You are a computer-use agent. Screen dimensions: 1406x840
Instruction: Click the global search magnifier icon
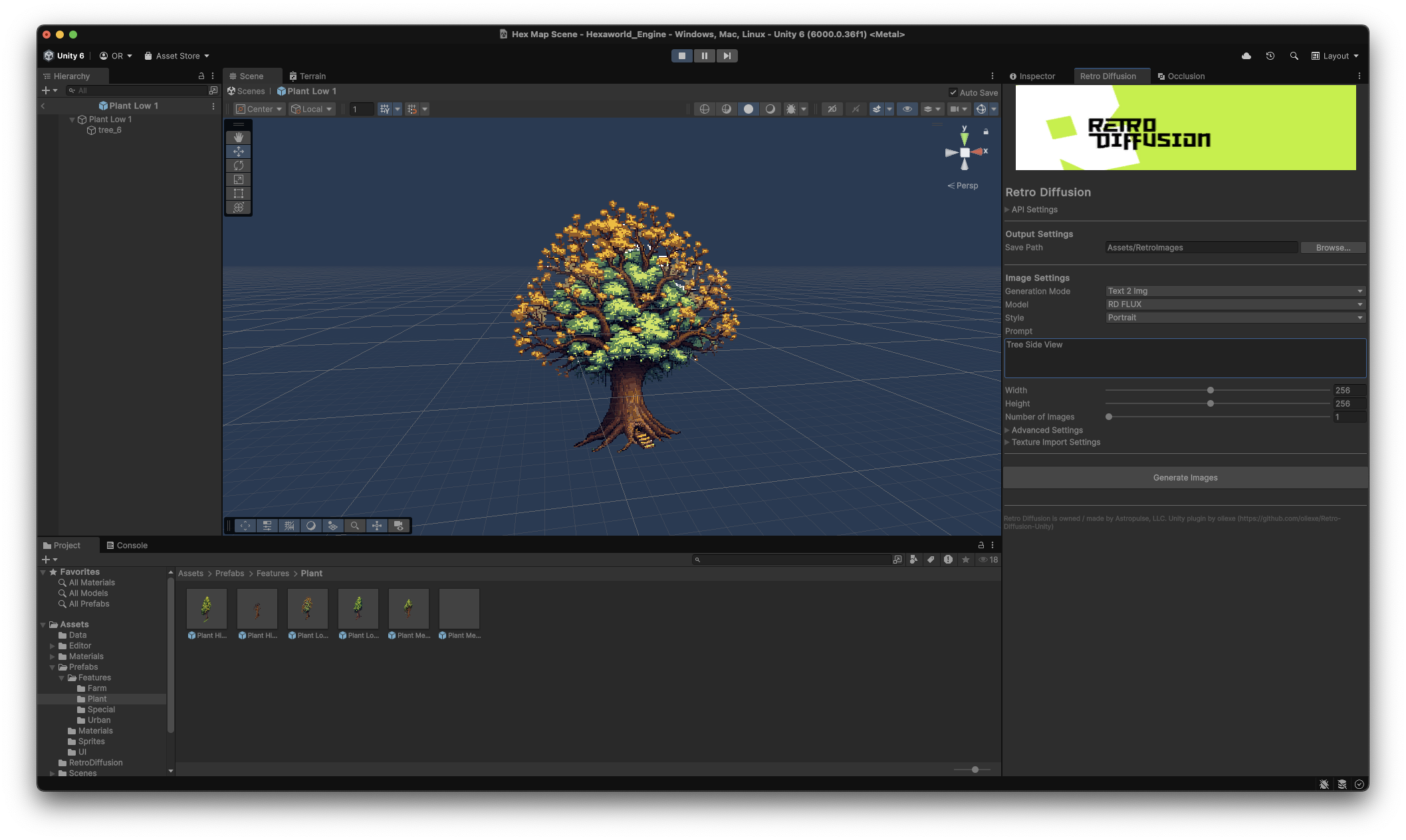(x=1294, y=56)
